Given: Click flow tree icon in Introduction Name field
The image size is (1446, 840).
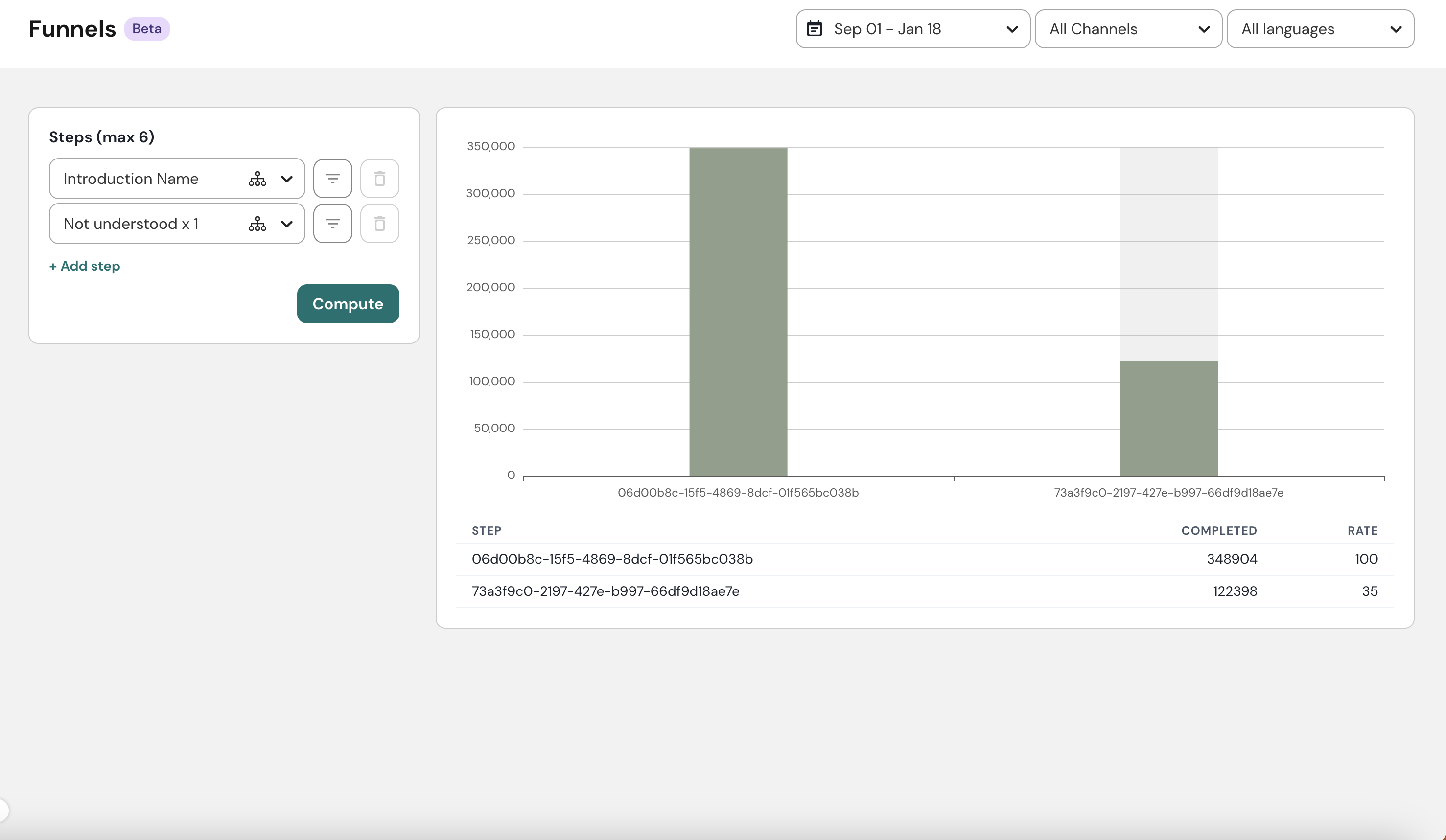Looking at the screenshot, I should pyautogui.click(x=257, y=179).
